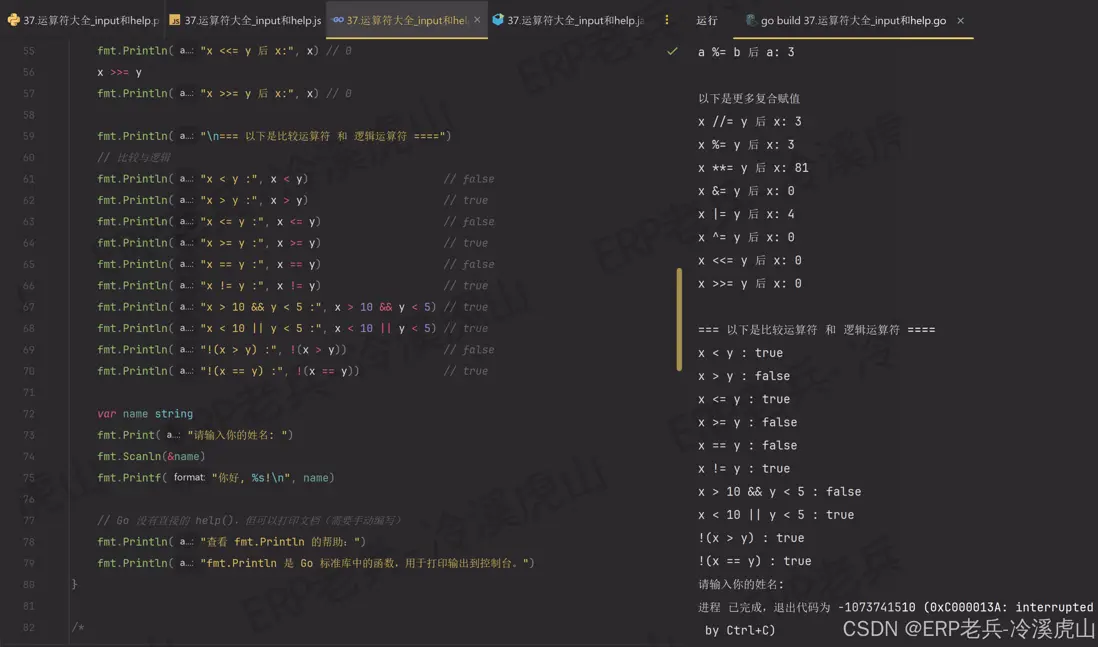Viewport: 1098px width, 647px height.
Task: Click output line 'x < y : true'
Action: (x=740, y=352)
